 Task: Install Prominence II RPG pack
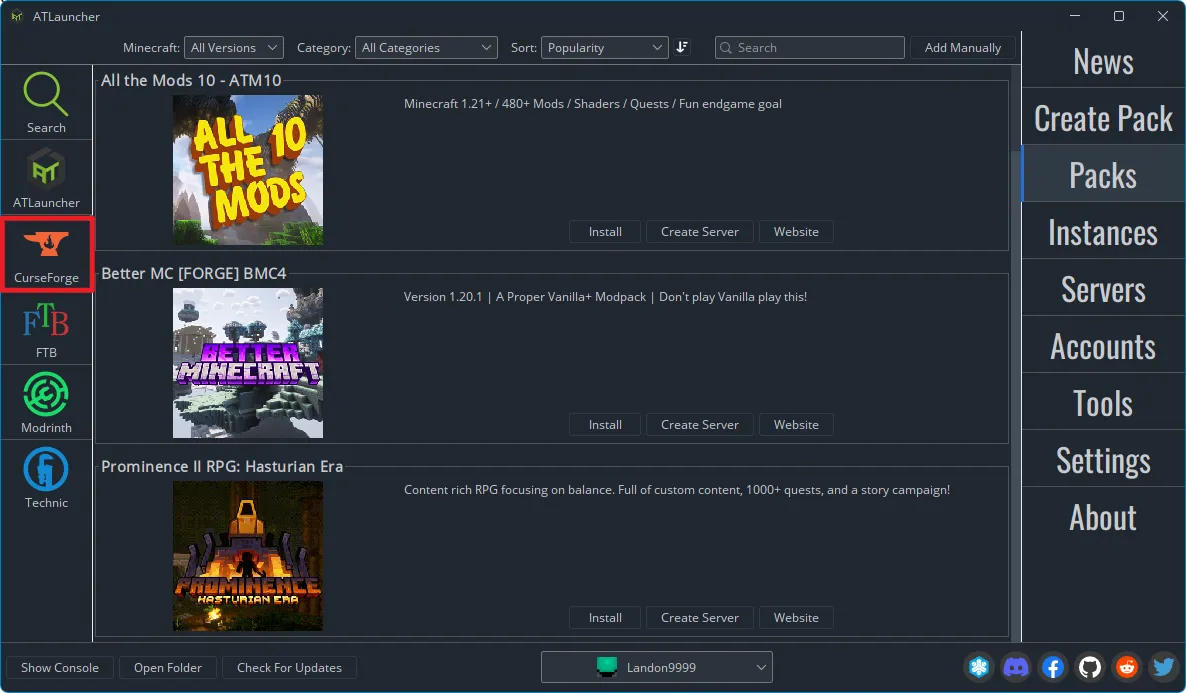point(605,617)
